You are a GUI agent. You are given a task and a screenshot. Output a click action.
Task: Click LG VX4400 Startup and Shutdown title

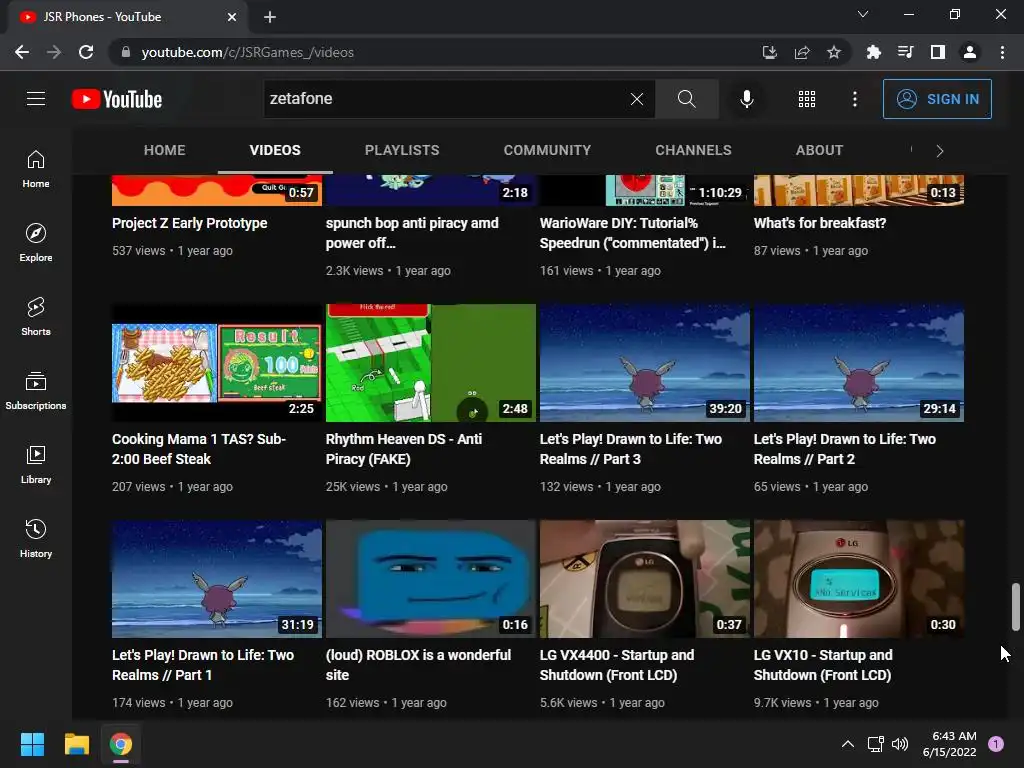pos(616,665)
